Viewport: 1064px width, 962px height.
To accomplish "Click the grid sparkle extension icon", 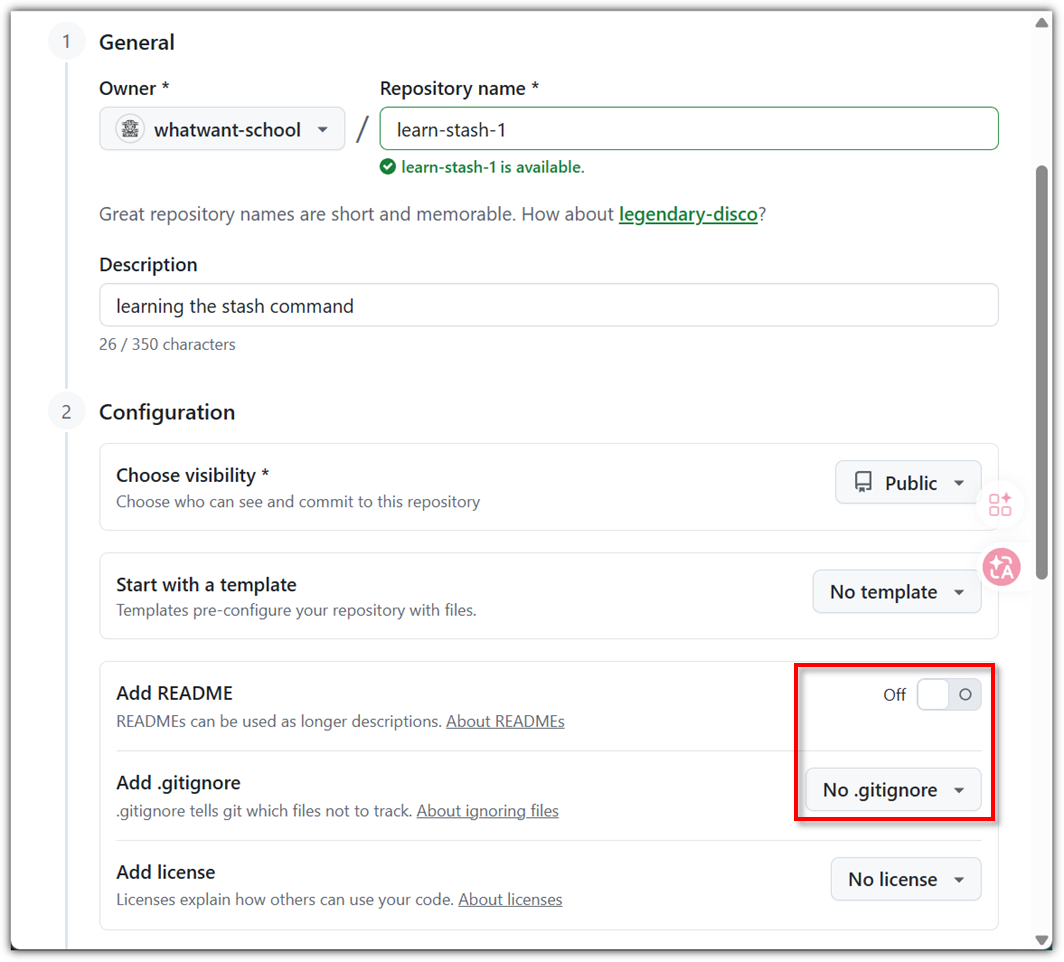I will pos(1000,505).
